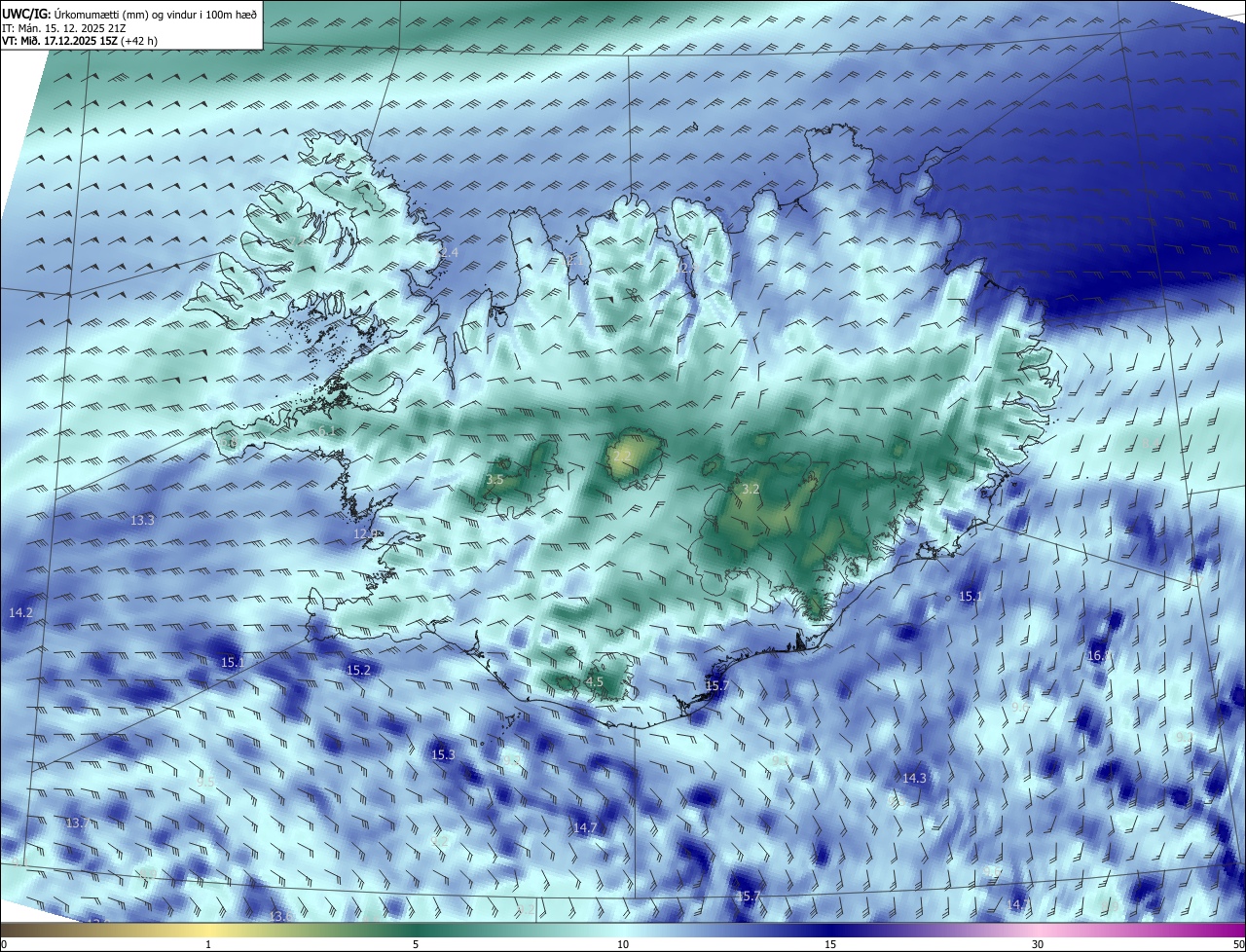Image resolution: width=1246 pixels, height=952 pixels.
Task: Click the legend tick label 5
Action: pos(416,945)
